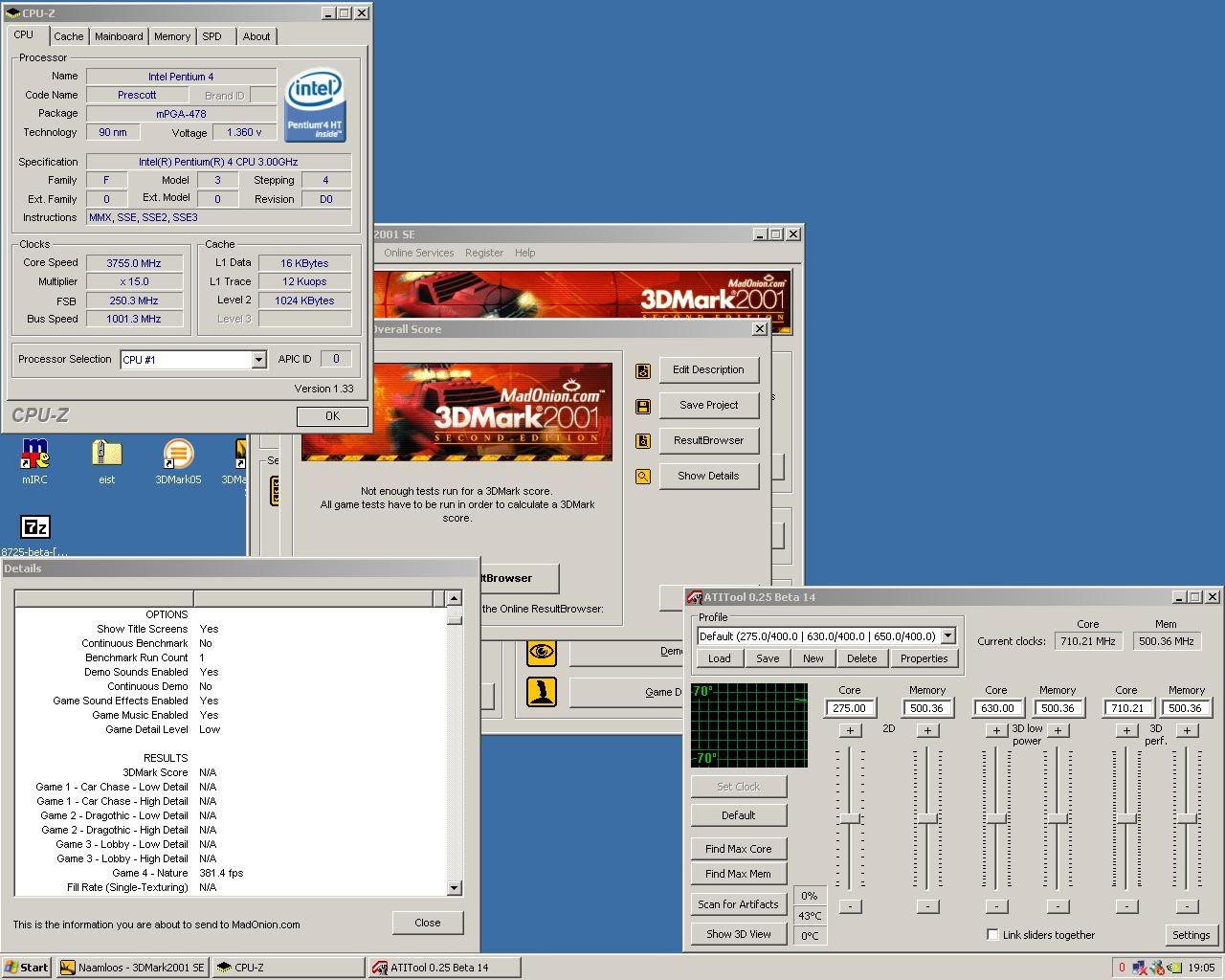Image resolution: width=1225 pixels, height=980 pixels.
Task: Open the eist desktop icon
Action: (x=106, y=456)
